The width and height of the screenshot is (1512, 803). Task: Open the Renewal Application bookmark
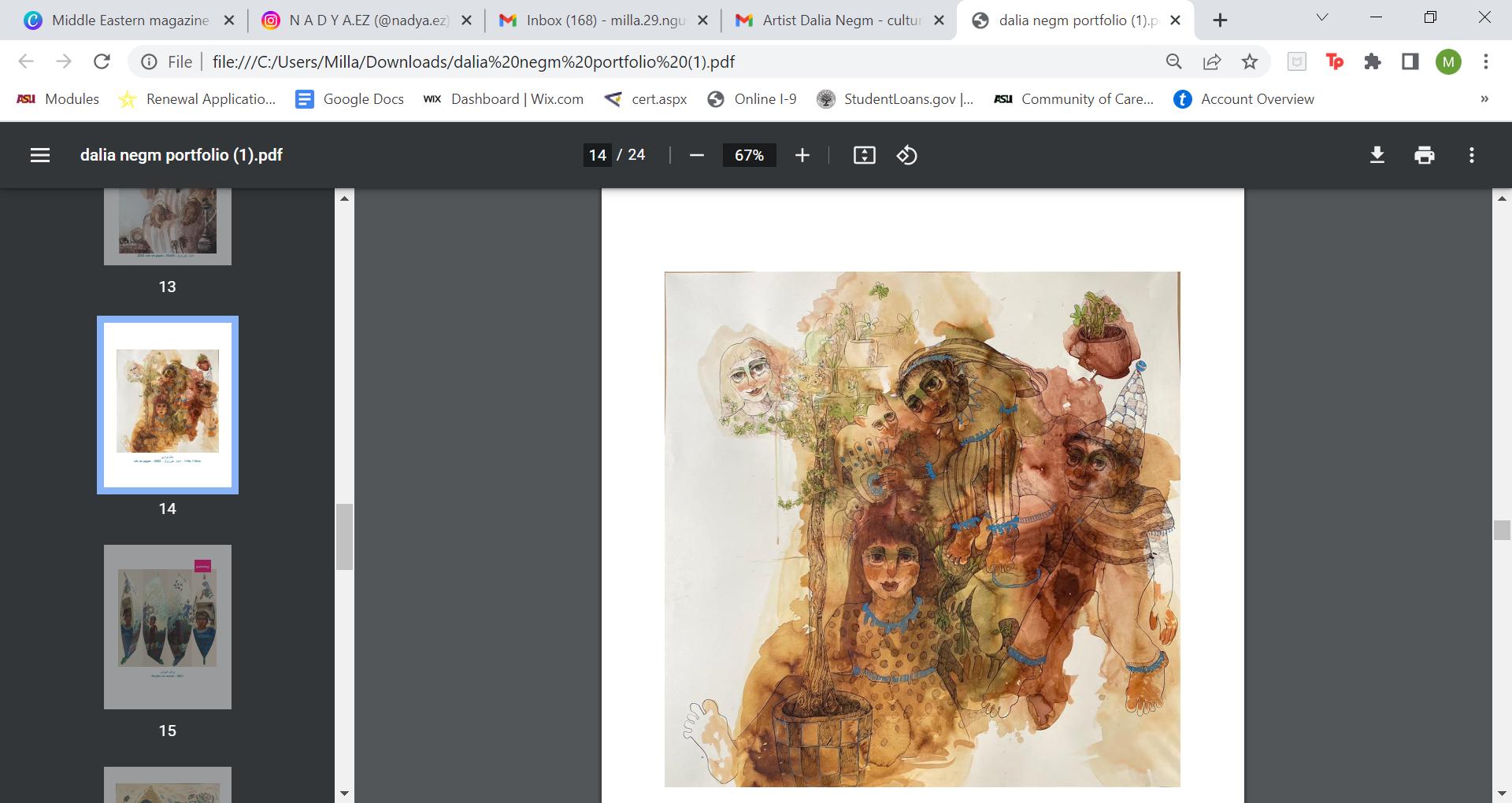[197, 99]
